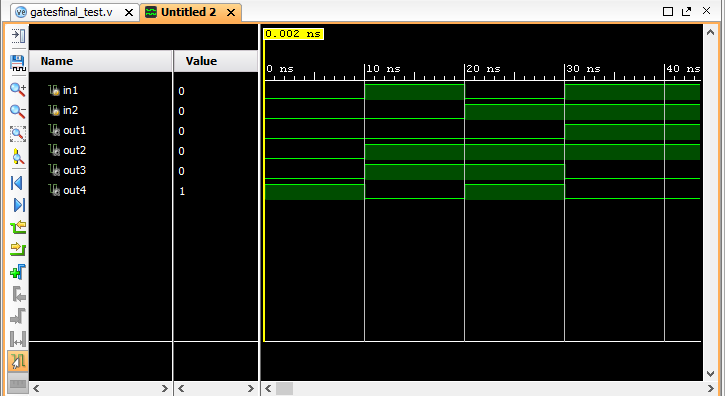The width and height of the screenshot is (725, 396).
Task: Close the gatesfinal_test.v tab
Action: (x=129, y=12)
